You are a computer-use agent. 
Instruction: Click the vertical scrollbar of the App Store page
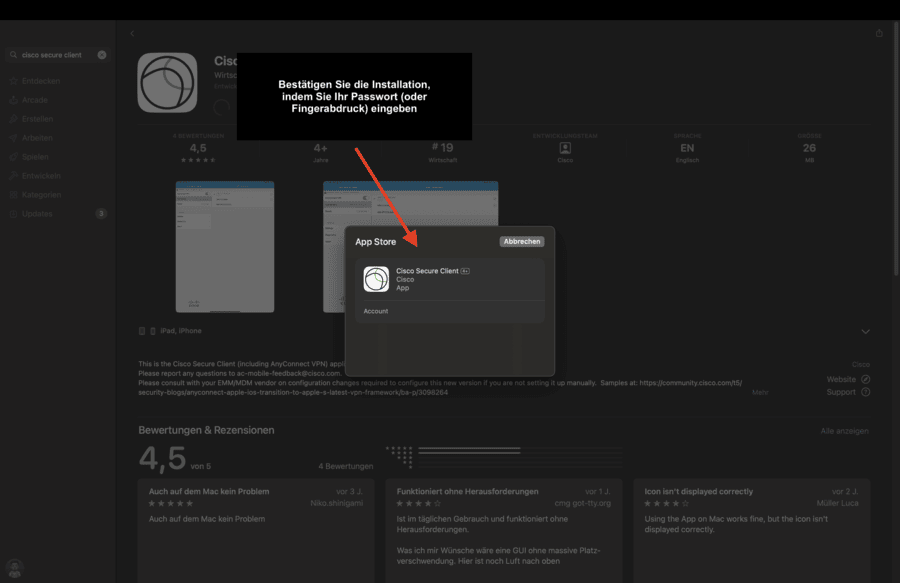(896, 149)
